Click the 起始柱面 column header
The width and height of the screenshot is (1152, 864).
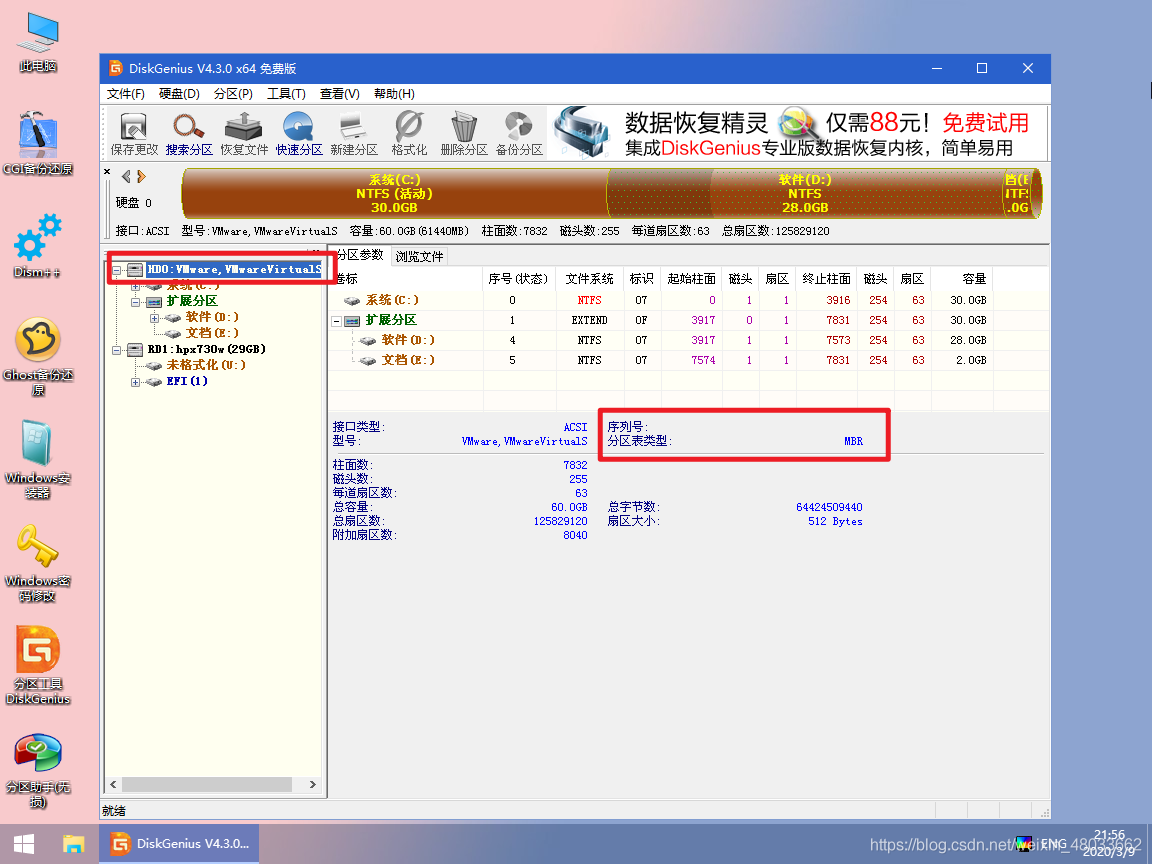691,279
